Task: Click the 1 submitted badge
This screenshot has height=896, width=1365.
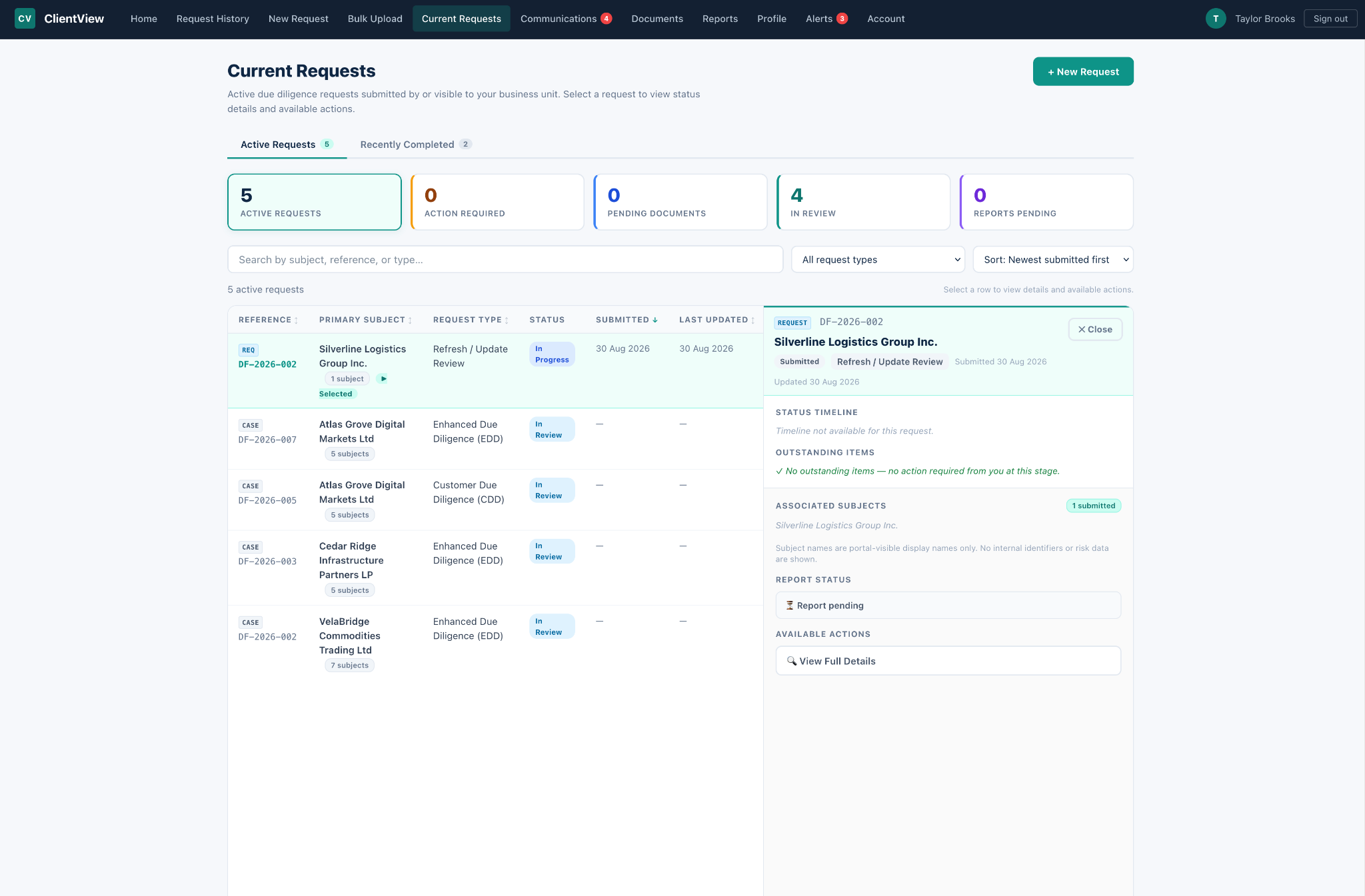Action: tap(1093, 506)
